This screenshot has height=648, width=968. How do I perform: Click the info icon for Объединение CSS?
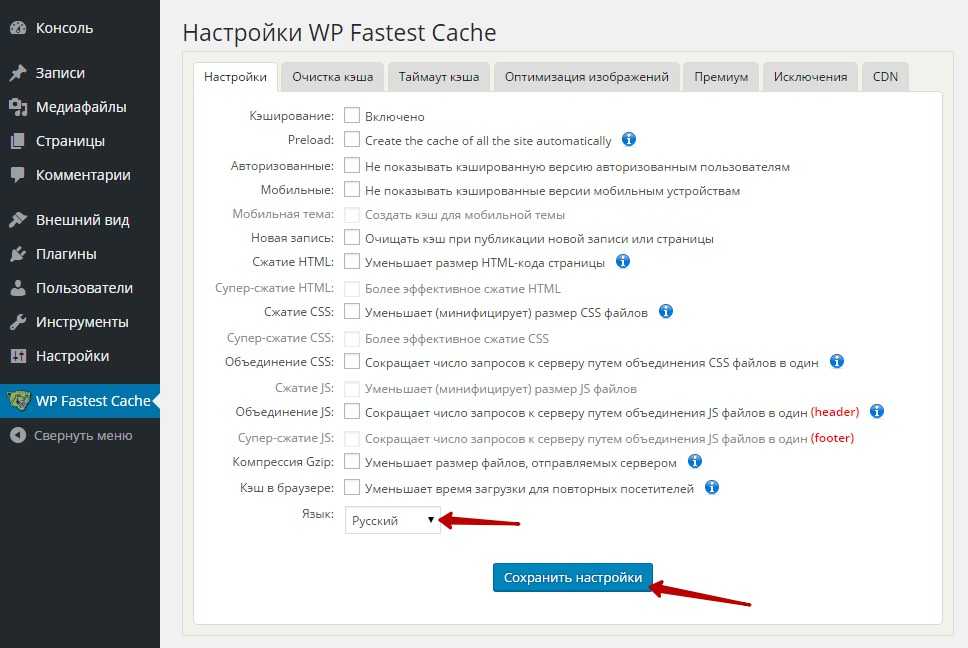tap(837, 362)
